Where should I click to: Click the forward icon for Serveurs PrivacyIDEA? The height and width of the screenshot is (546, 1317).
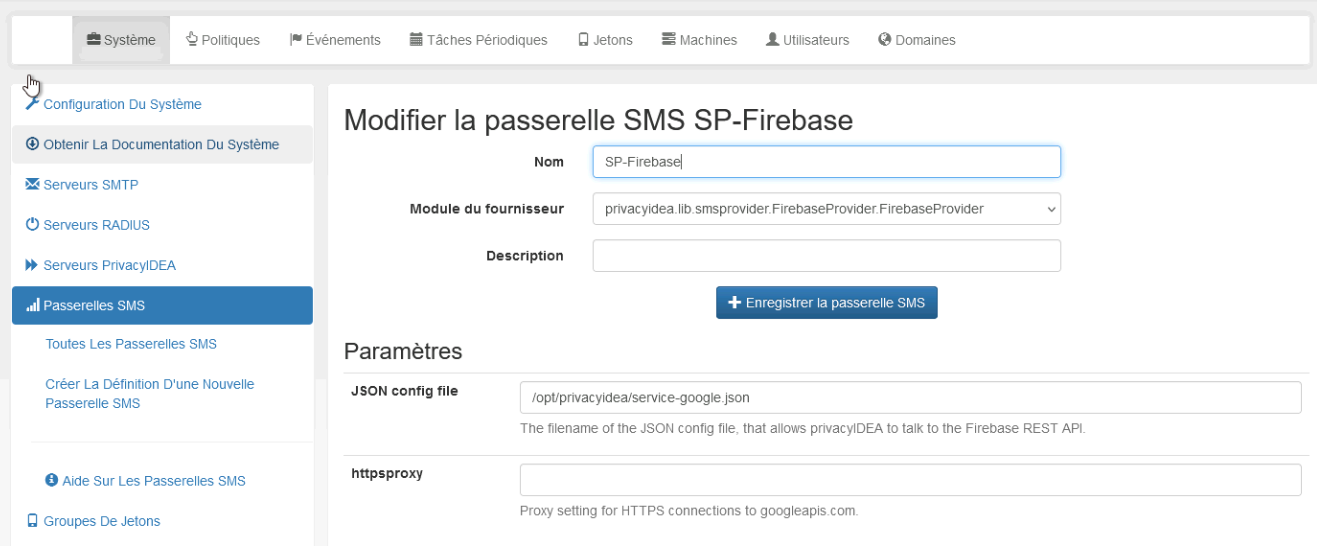[32, 265]
